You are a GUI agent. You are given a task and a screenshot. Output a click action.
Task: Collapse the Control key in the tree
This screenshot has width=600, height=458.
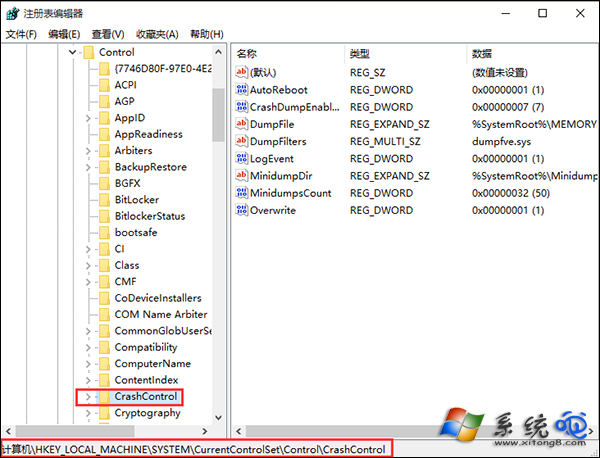[x=72, y=52]
